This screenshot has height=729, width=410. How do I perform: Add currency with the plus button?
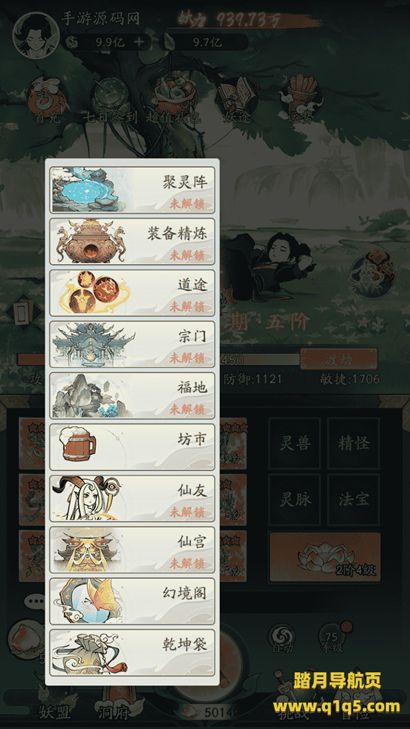139,42
